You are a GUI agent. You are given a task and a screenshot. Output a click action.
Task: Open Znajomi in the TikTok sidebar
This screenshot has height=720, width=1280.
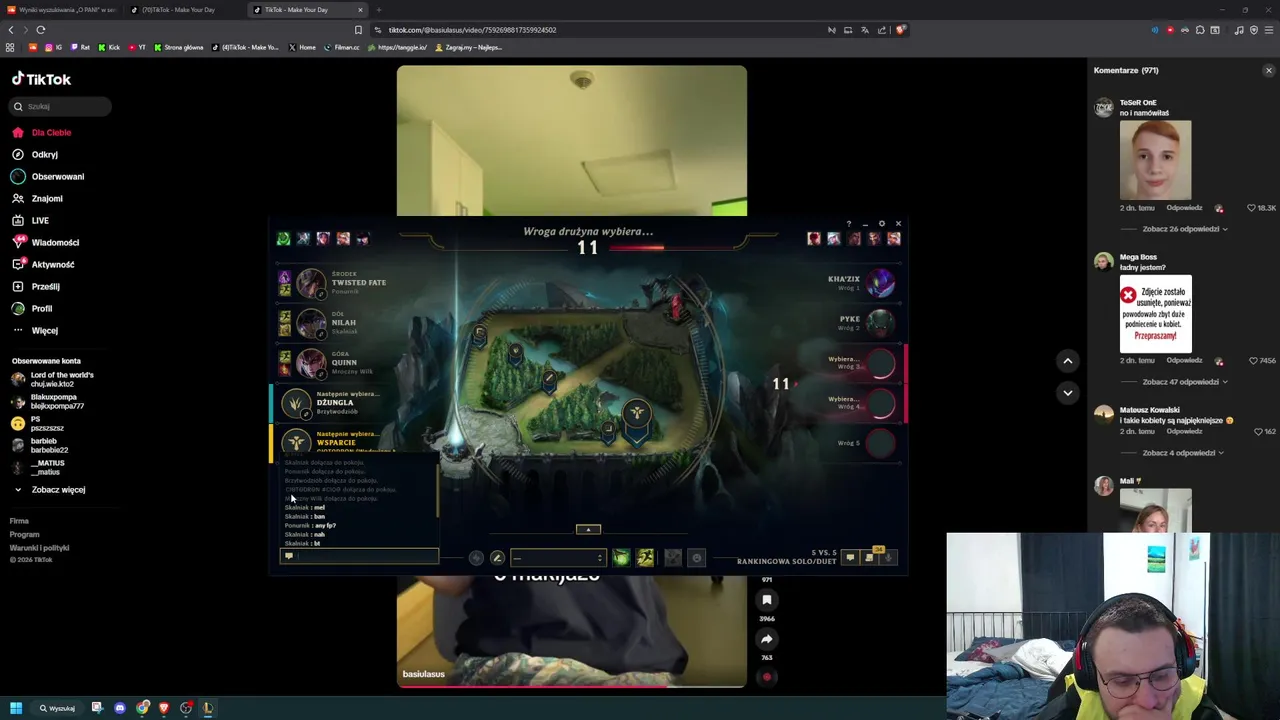tap(37, 198)
